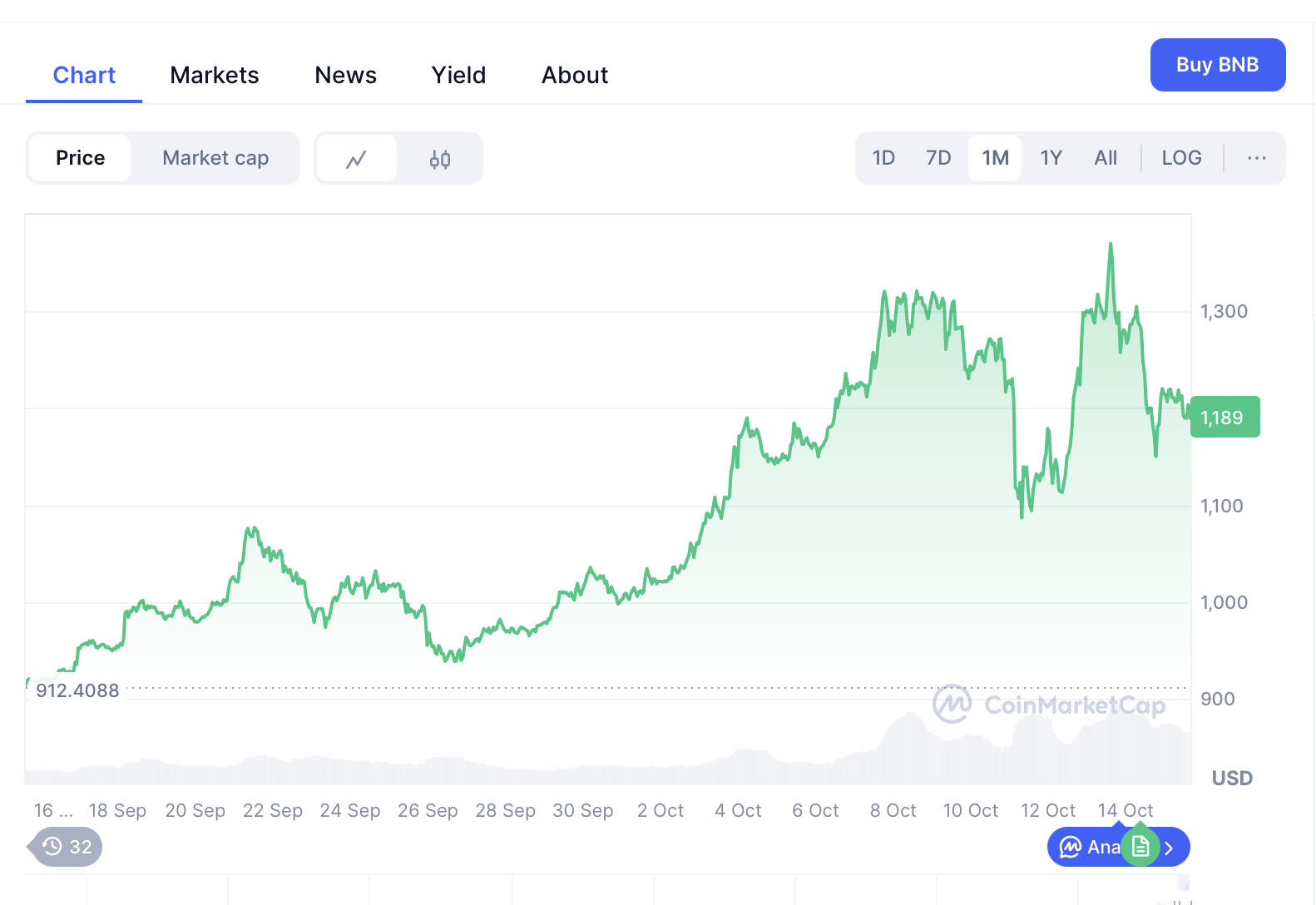Click the green document icon
Screen dimensions: 1316x905
coord(1140,847)
